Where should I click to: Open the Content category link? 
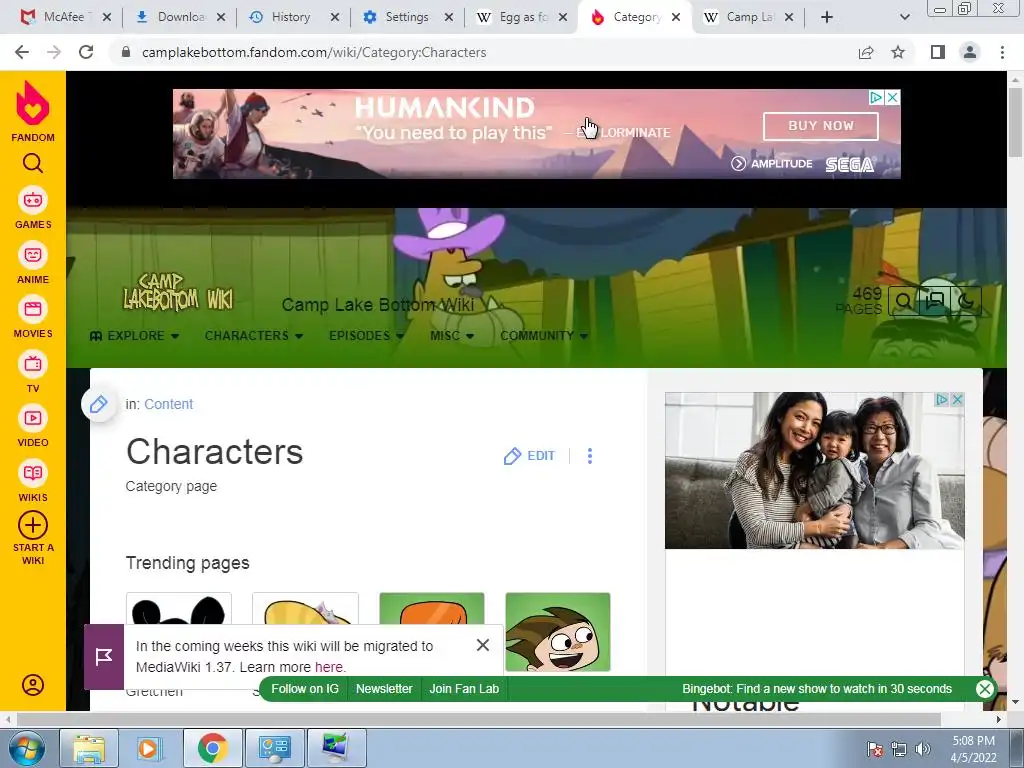pyautogui.click(x=168, y=404)
